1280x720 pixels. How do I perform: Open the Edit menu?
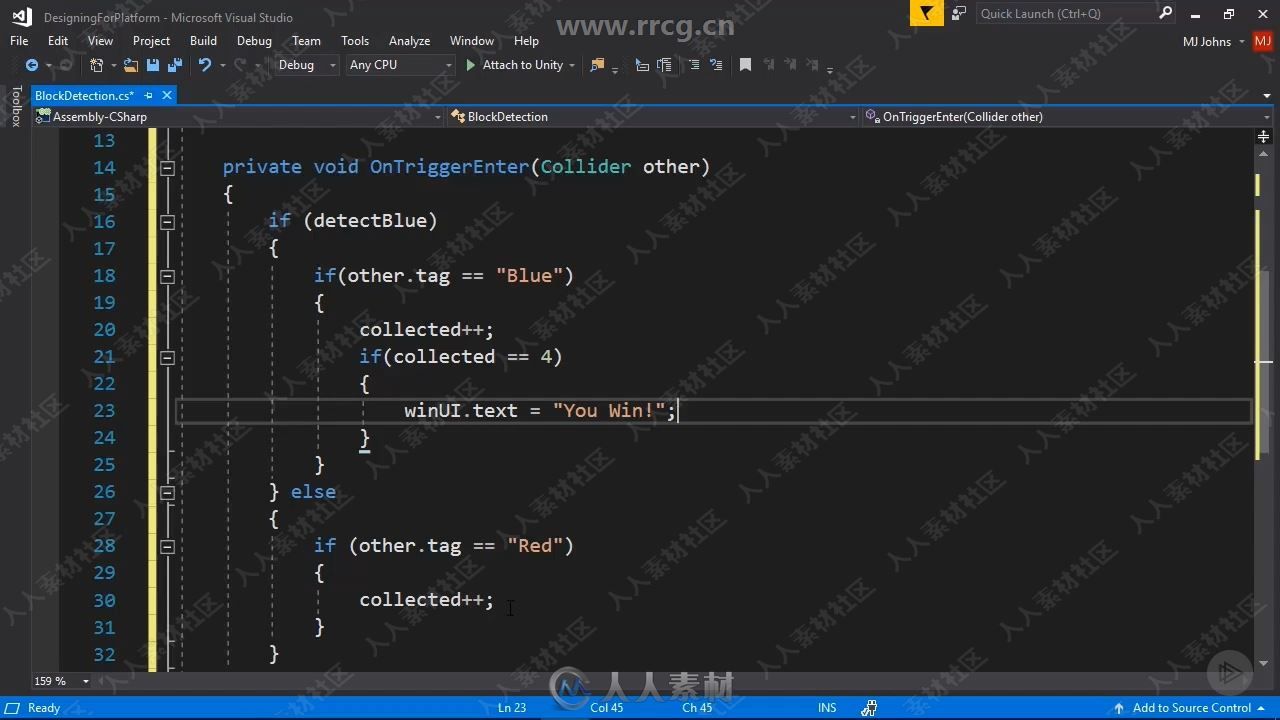(58, 41)
